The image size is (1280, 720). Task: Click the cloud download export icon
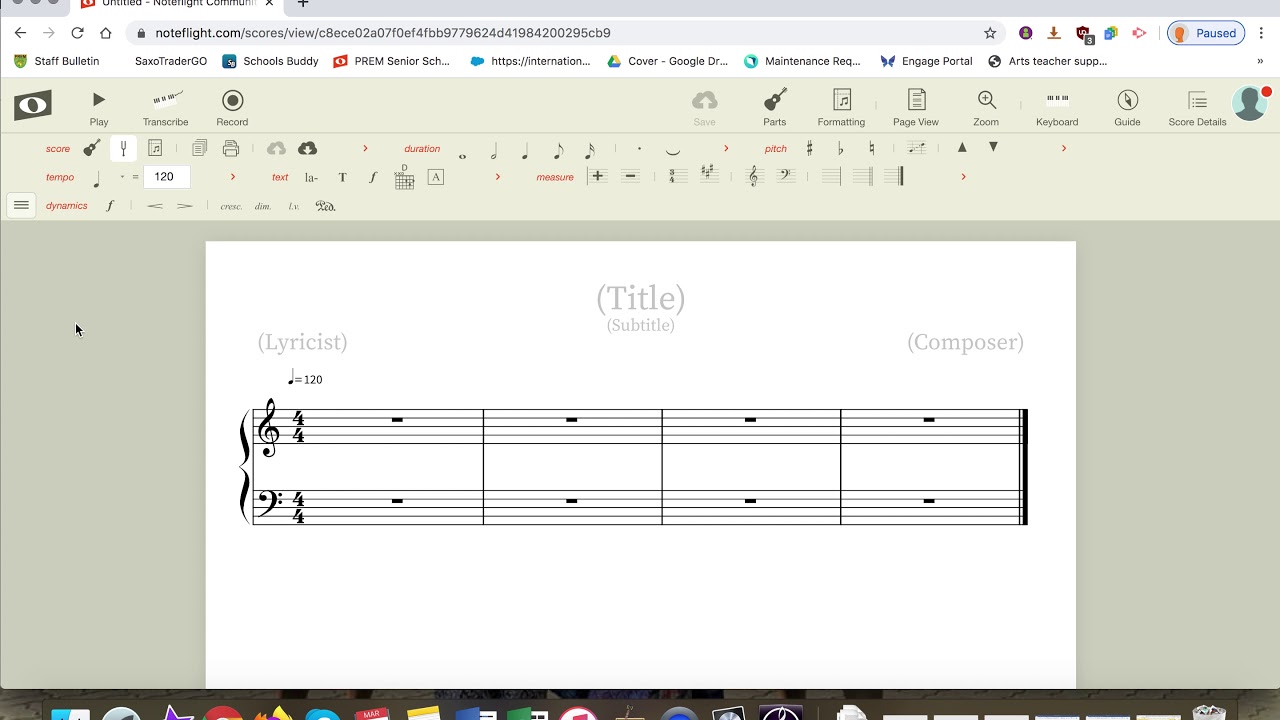tap(307, 148)
